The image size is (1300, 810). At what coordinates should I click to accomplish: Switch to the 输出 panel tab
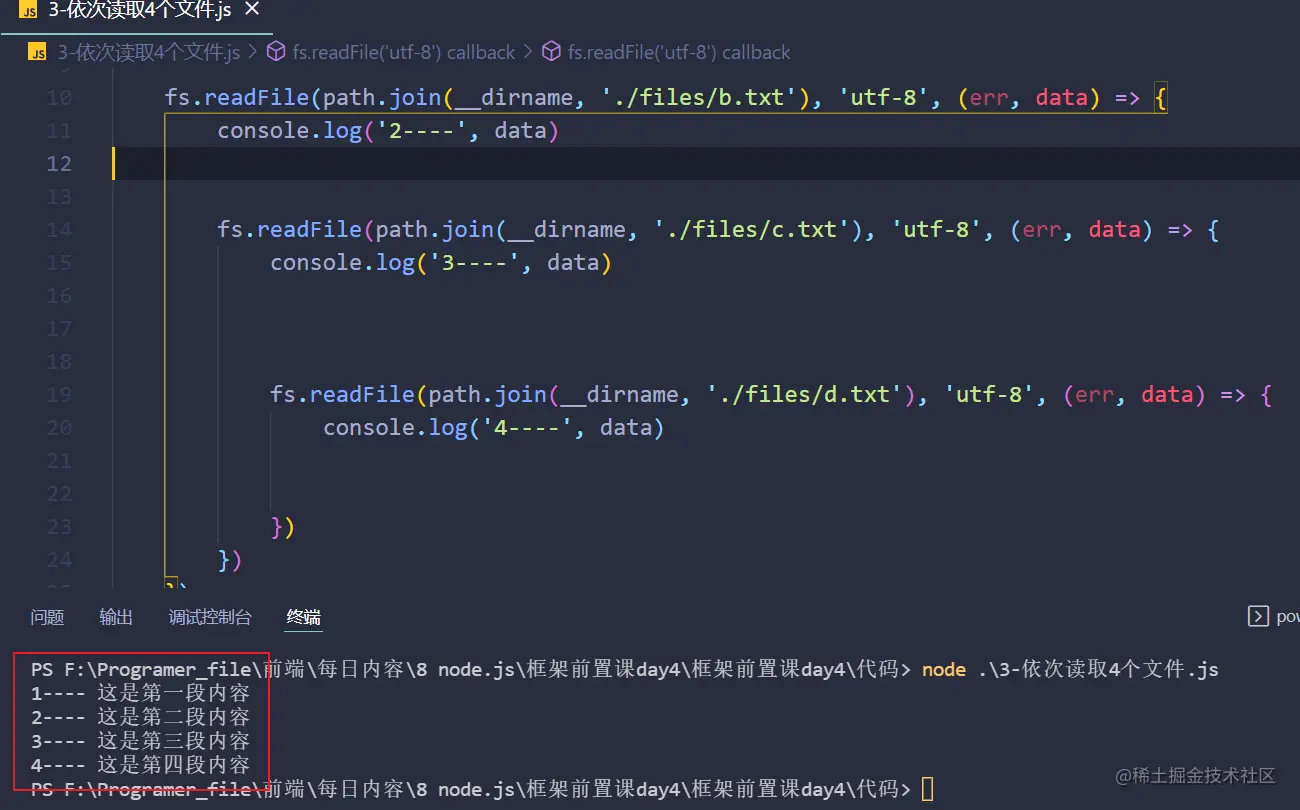point(116,617)
